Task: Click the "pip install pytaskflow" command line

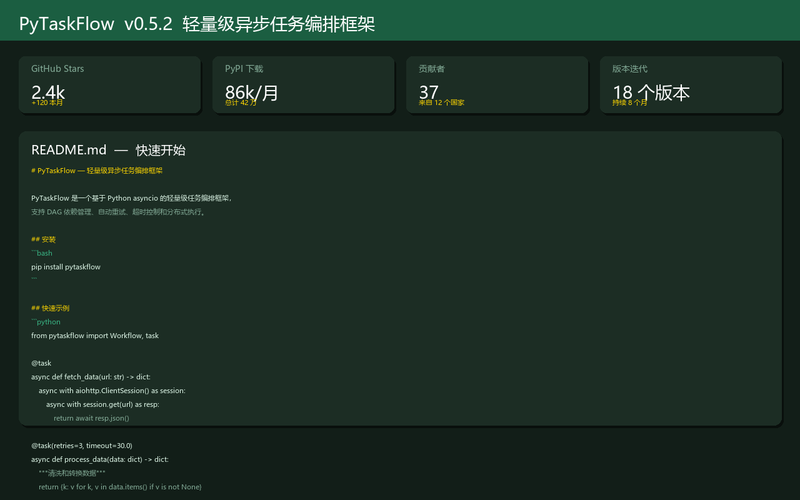Action: [x=66, y=267]
